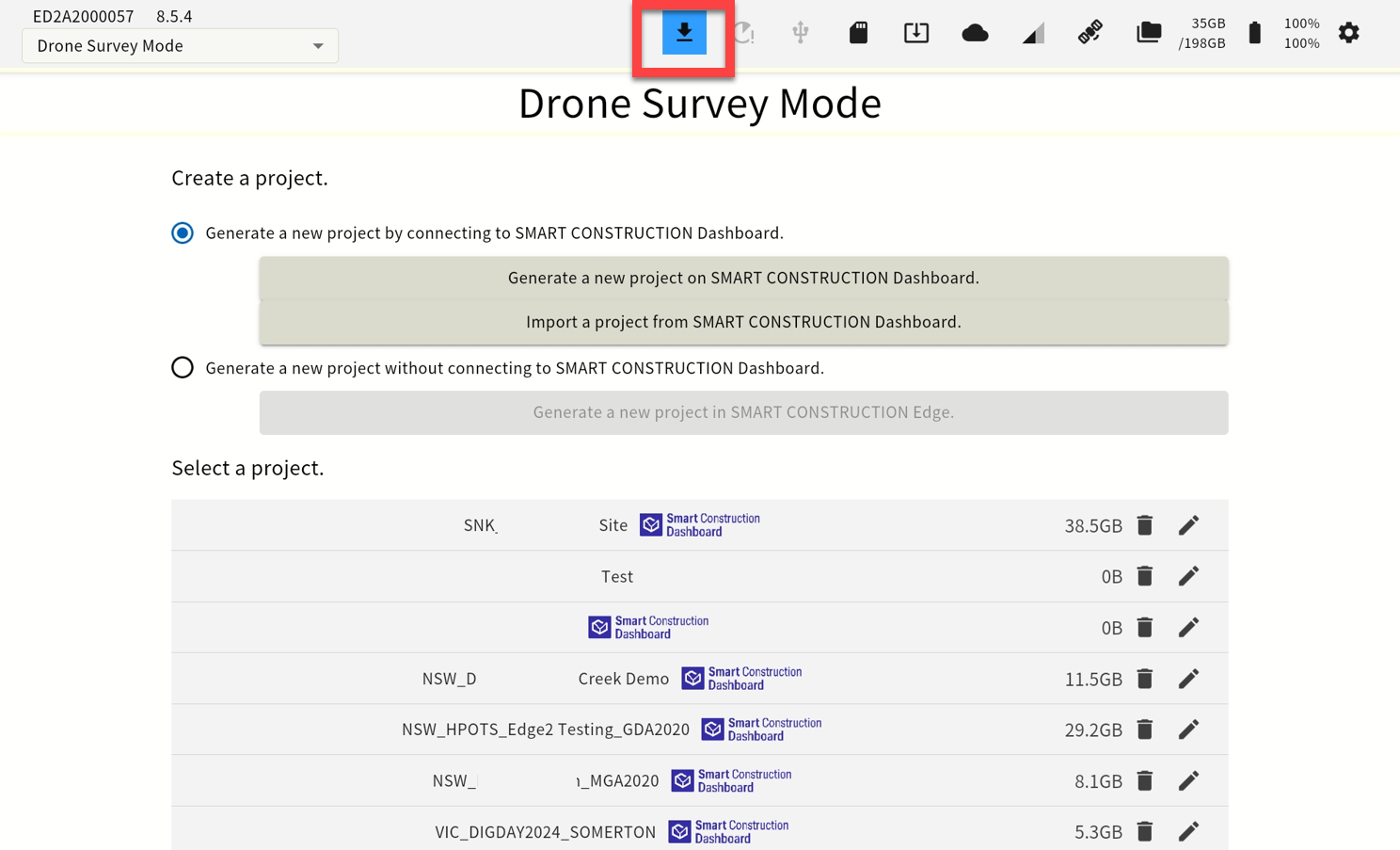Viewport: 1400px width, 850px height.
Task: Edit the VIC_DIGDAY2024_SOMERTON project name
Action: coord(1189,832)
